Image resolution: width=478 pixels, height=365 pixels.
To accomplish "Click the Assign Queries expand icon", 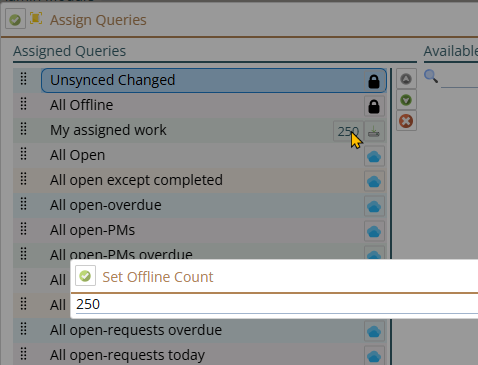I will [x=36, y=18].
